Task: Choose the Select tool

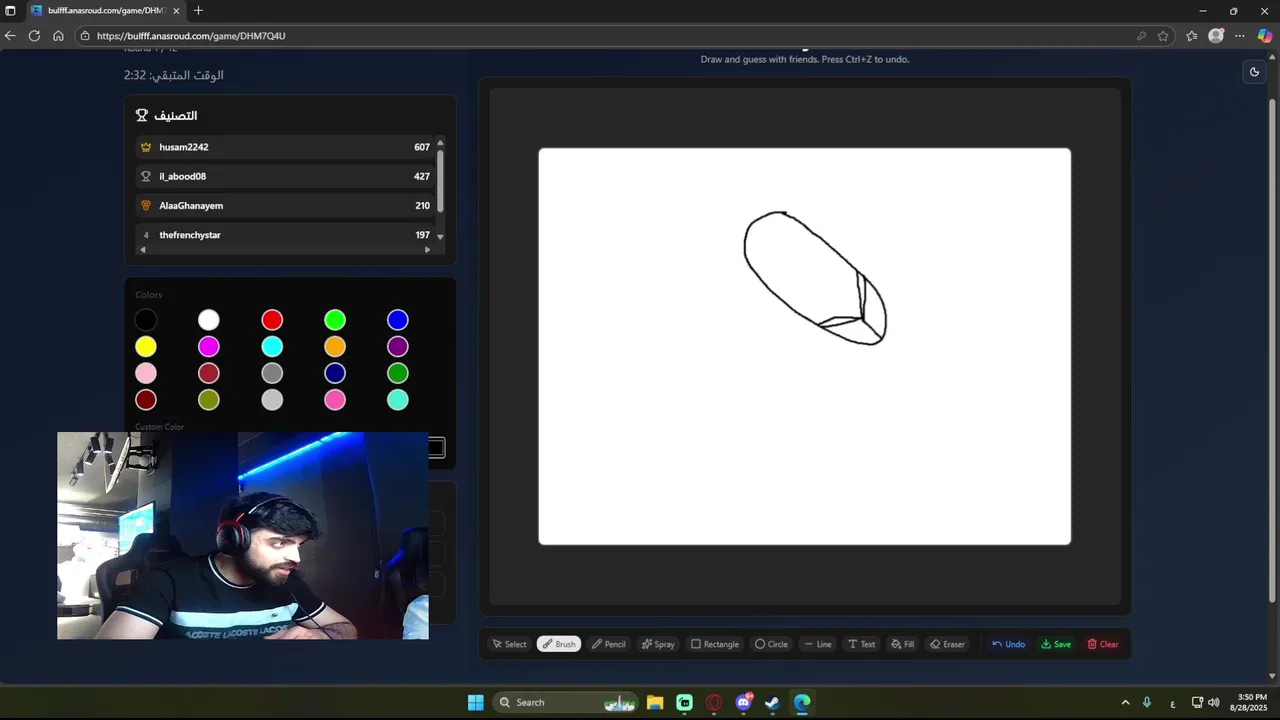Action: coord(509,644)
